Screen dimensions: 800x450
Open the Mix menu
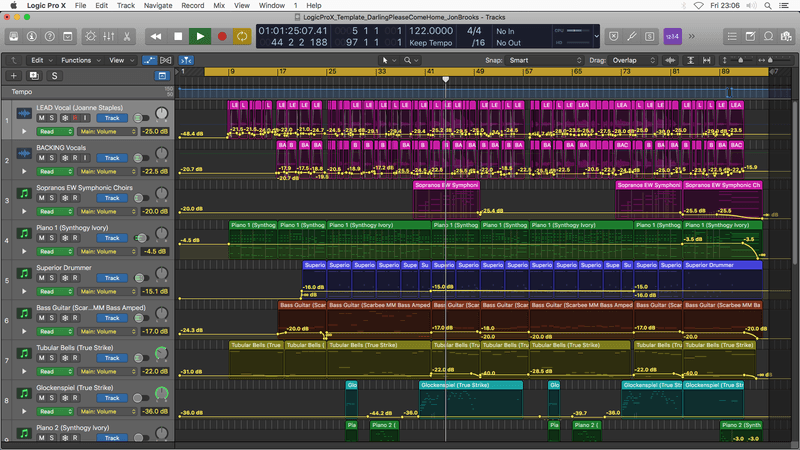(219, 6)
